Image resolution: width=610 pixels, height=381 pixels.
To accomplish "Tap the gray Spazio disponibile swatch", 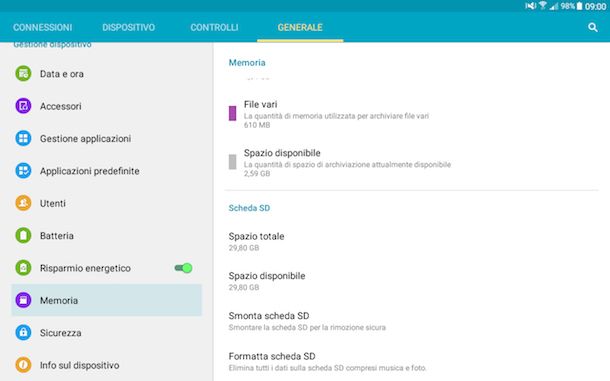I will 232,162.
